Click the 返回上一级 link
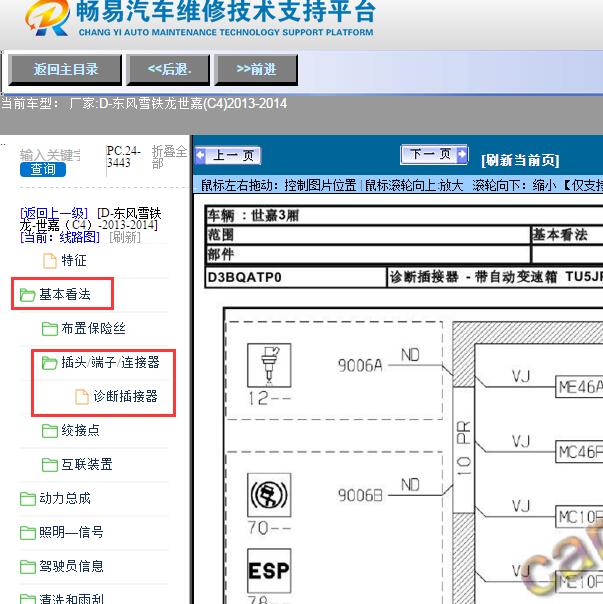 pyautogui.click(x=54, y=213)
